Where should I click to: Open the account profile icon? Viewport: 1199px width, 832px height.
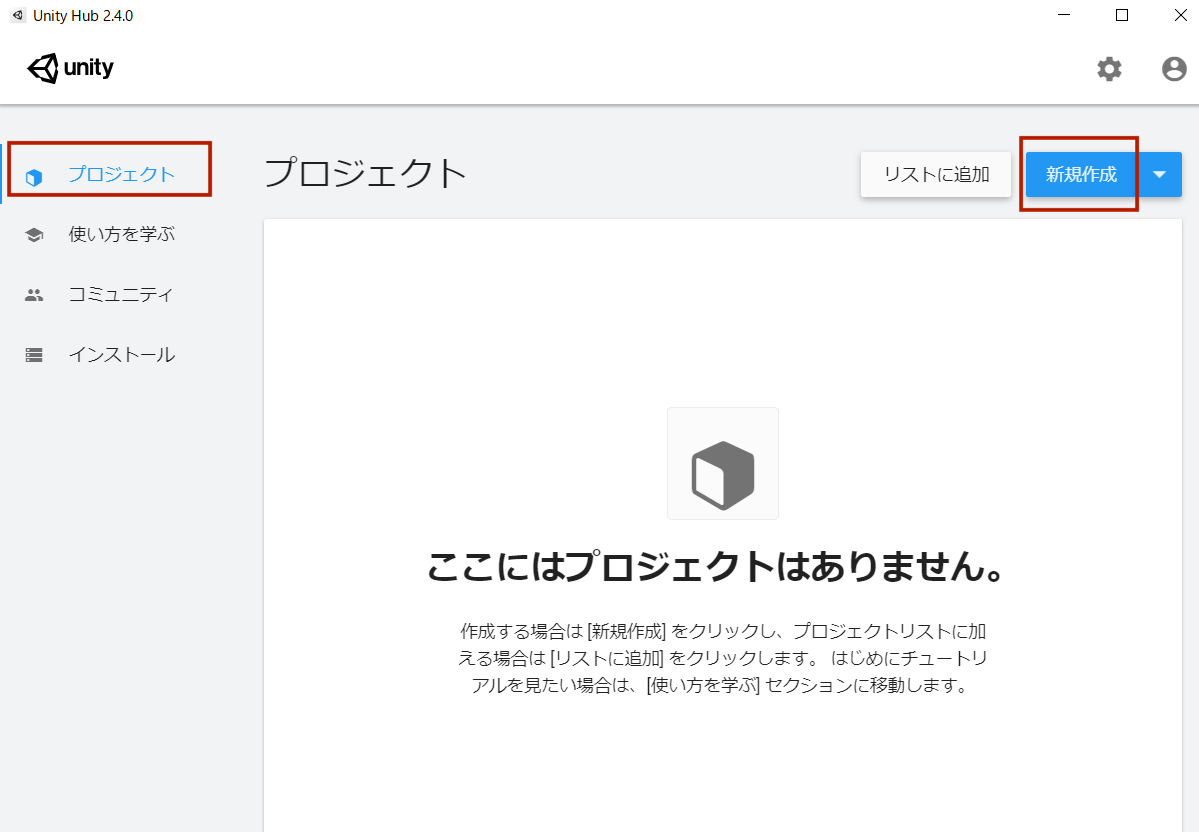click(x=1173, y=69)
